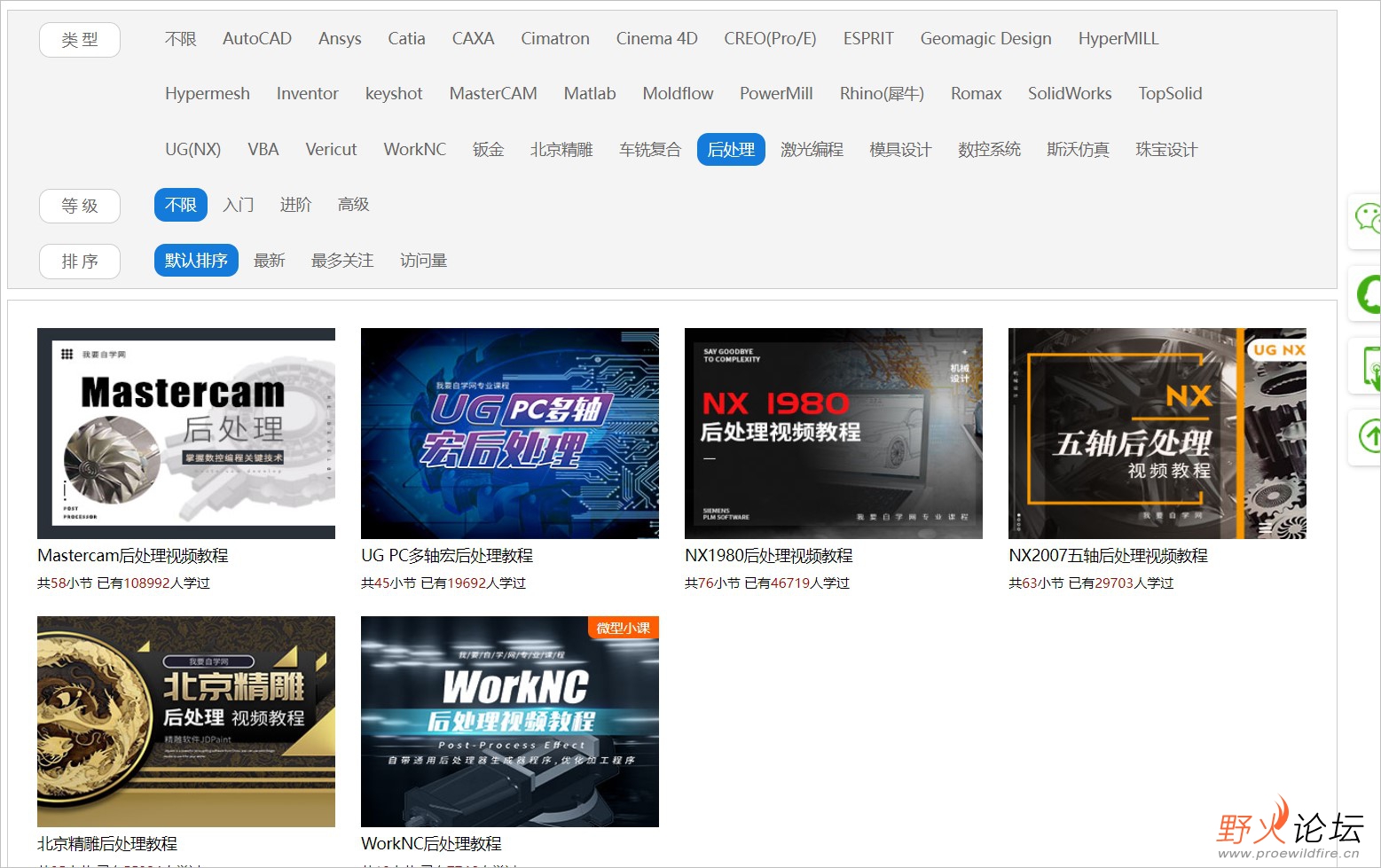
Task: Select the 不限 type filter
Action: click(x=180, y=39)
